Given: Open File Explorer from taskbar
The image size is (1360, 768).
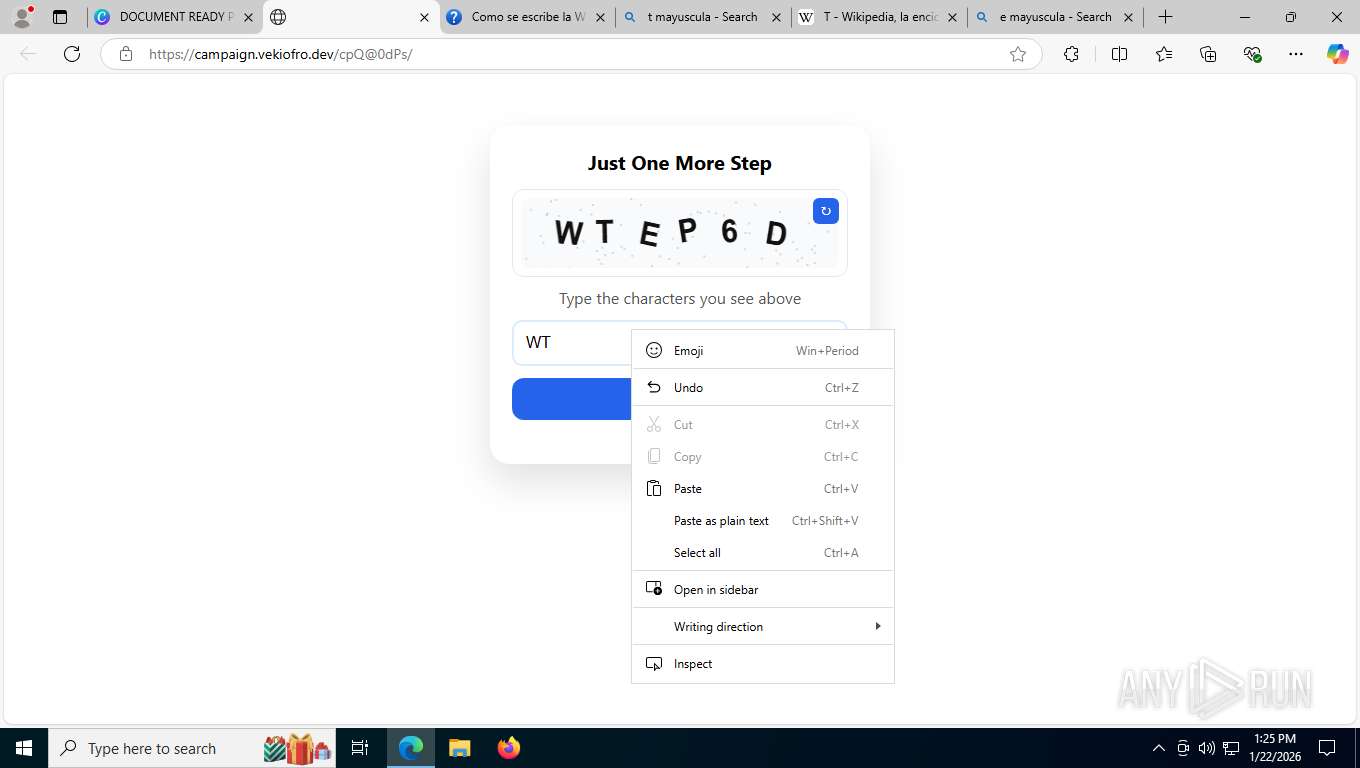Looking at the screenshot, I should coord(459,748).
